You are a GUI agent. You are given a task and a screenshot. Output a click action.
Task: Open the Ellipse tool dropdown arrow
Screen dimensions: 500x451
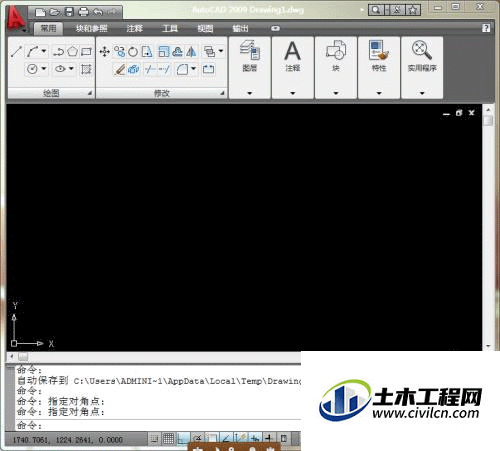pyautogui.click(x=71, y=69)
